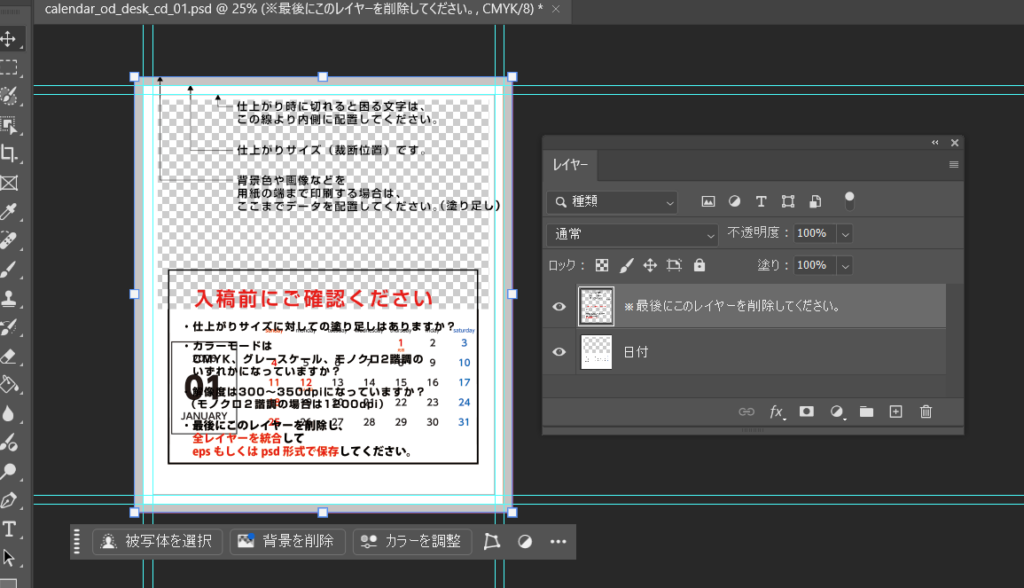Click the delete layer trash icon
Image resolution: width=1024 pixels, height=588 pixels.
[926, 411]
